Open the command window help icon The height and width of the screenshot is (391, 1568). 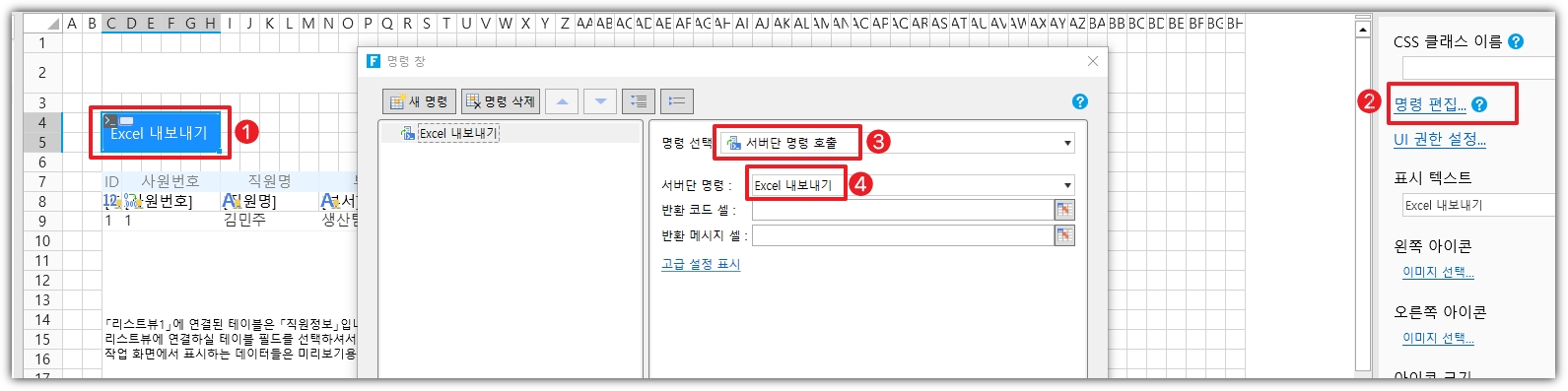point(1079,101)
